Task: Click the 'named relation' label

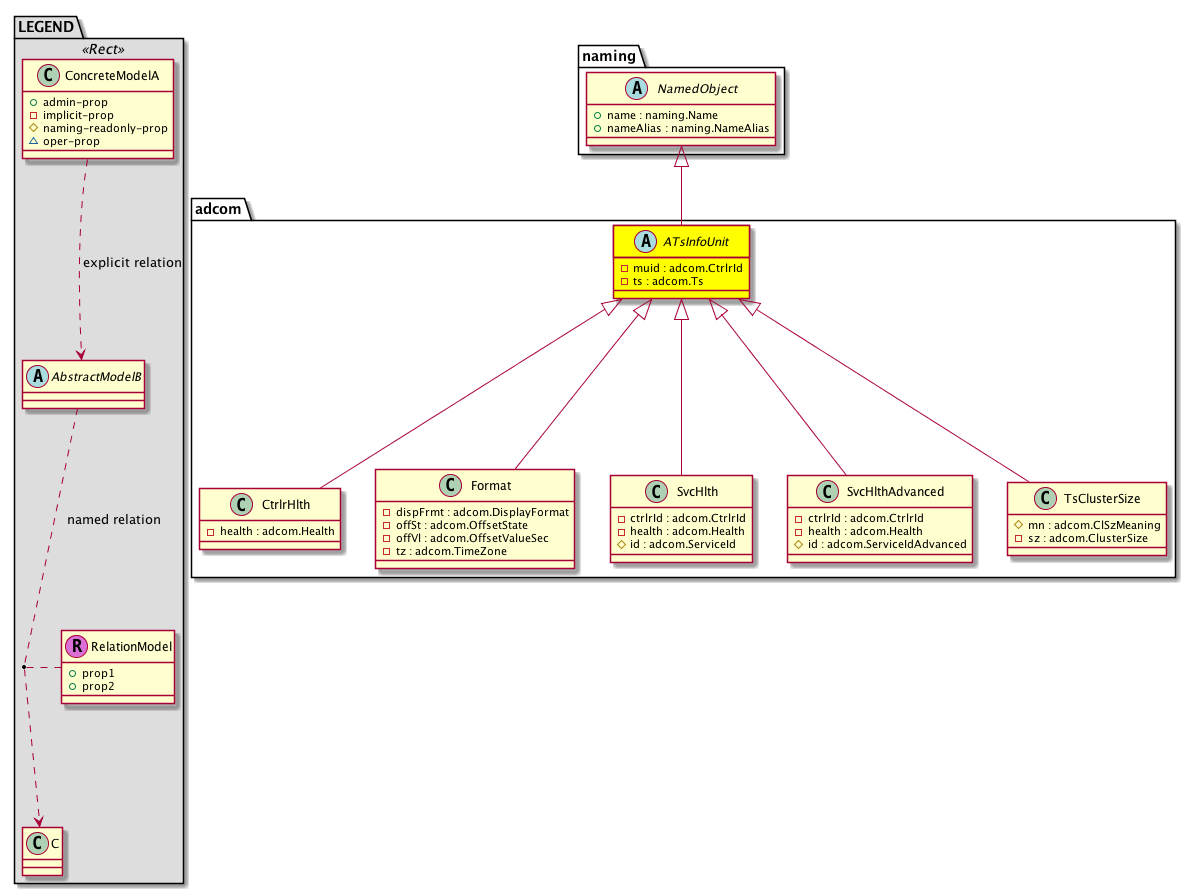Action: point(113,520)
